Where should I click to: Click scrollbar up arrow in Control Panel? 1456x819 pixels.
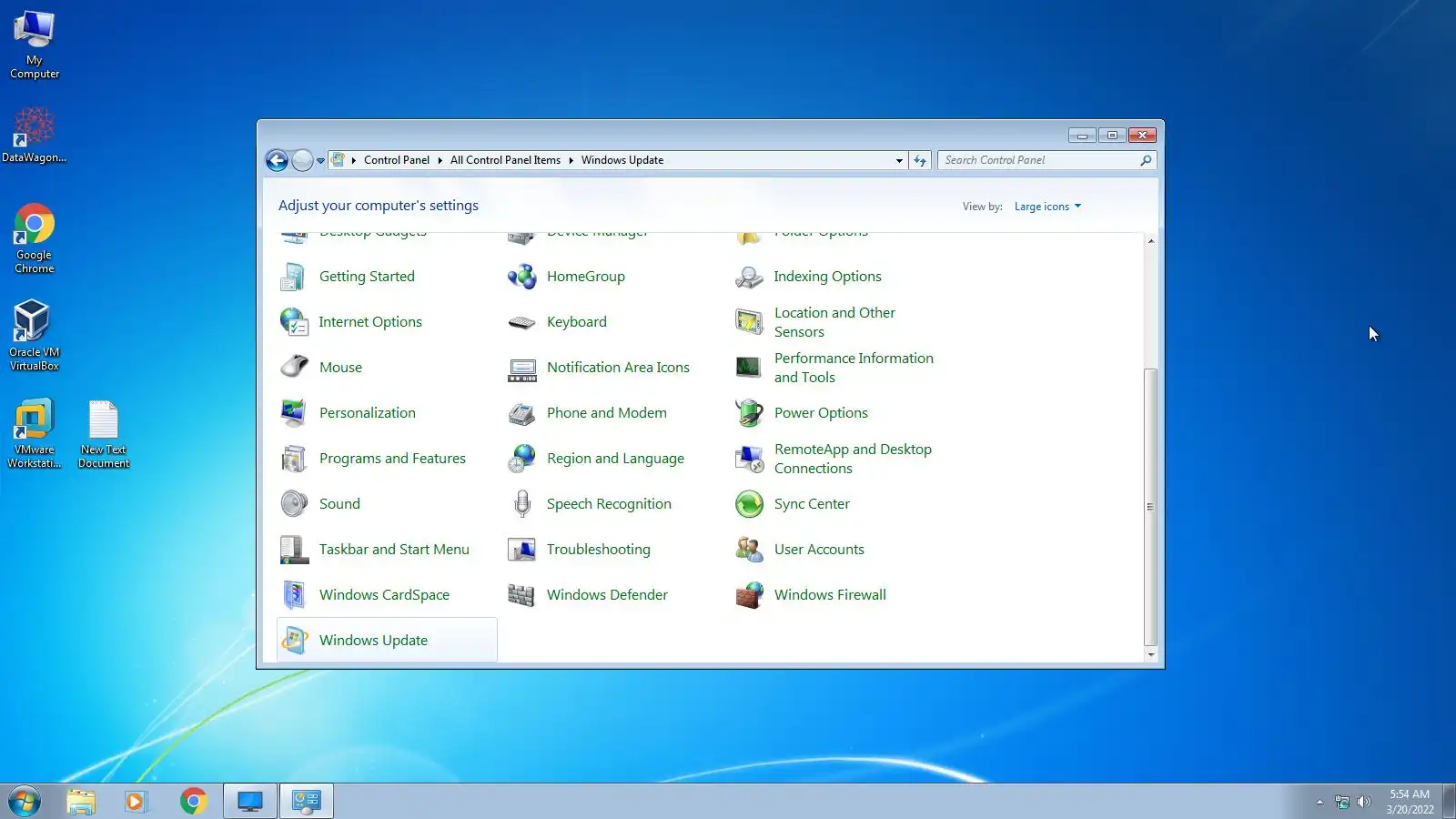coord(1151,241)
